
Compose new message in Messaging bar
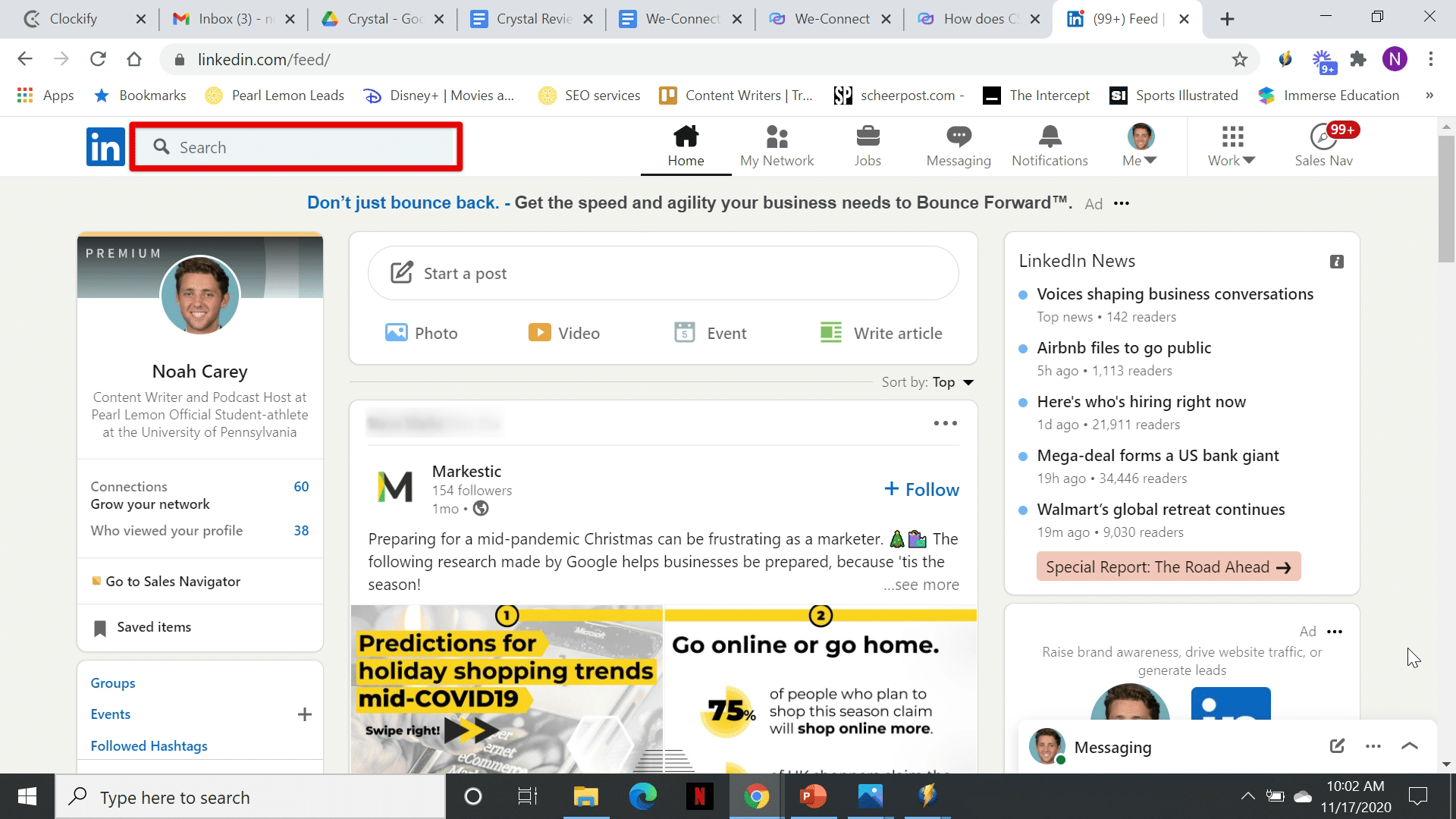[1338, 746]
